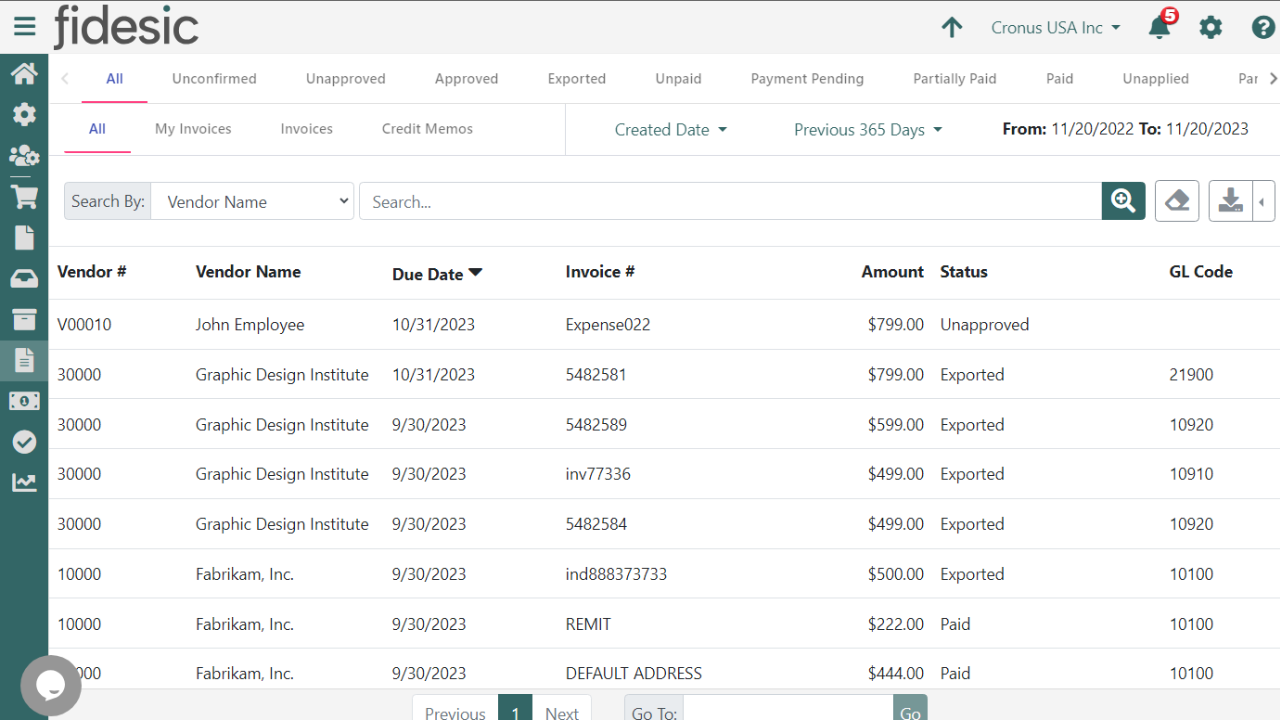Click the Amount column header
This screenshot has height=720, width=1280.
893,271
